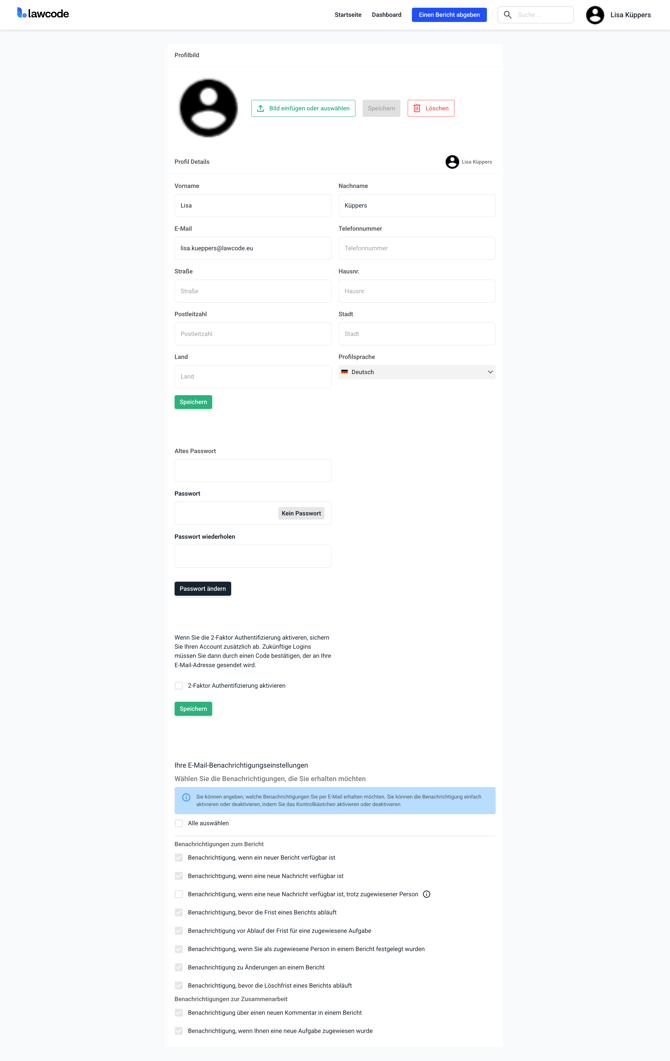Click the Vorname input field
670x1061 pixels.
(253, 205)
